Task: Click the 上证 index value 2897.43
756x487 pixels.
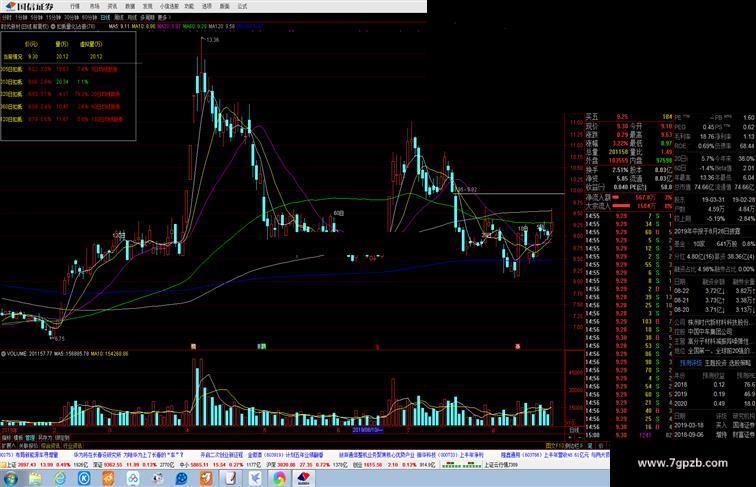Action: coord(27,464)
